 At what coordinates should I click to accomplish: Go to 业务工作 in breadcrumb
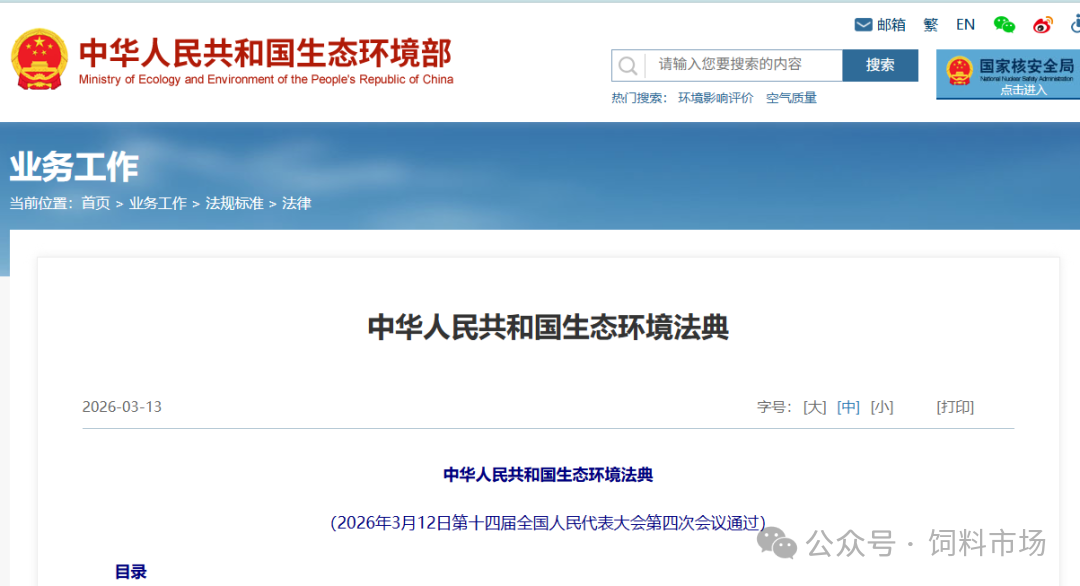tap(158, 203)
